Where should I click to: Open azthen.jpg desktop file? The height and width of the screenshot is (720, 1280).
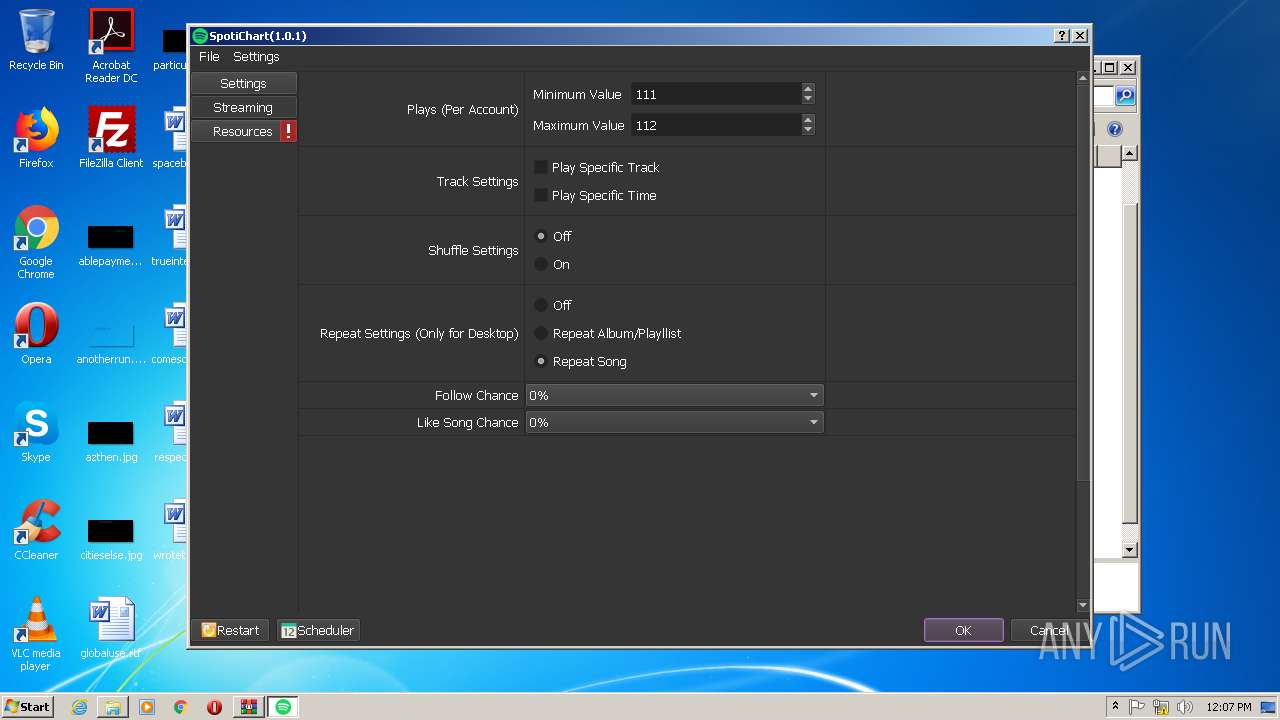click(111, 440)
